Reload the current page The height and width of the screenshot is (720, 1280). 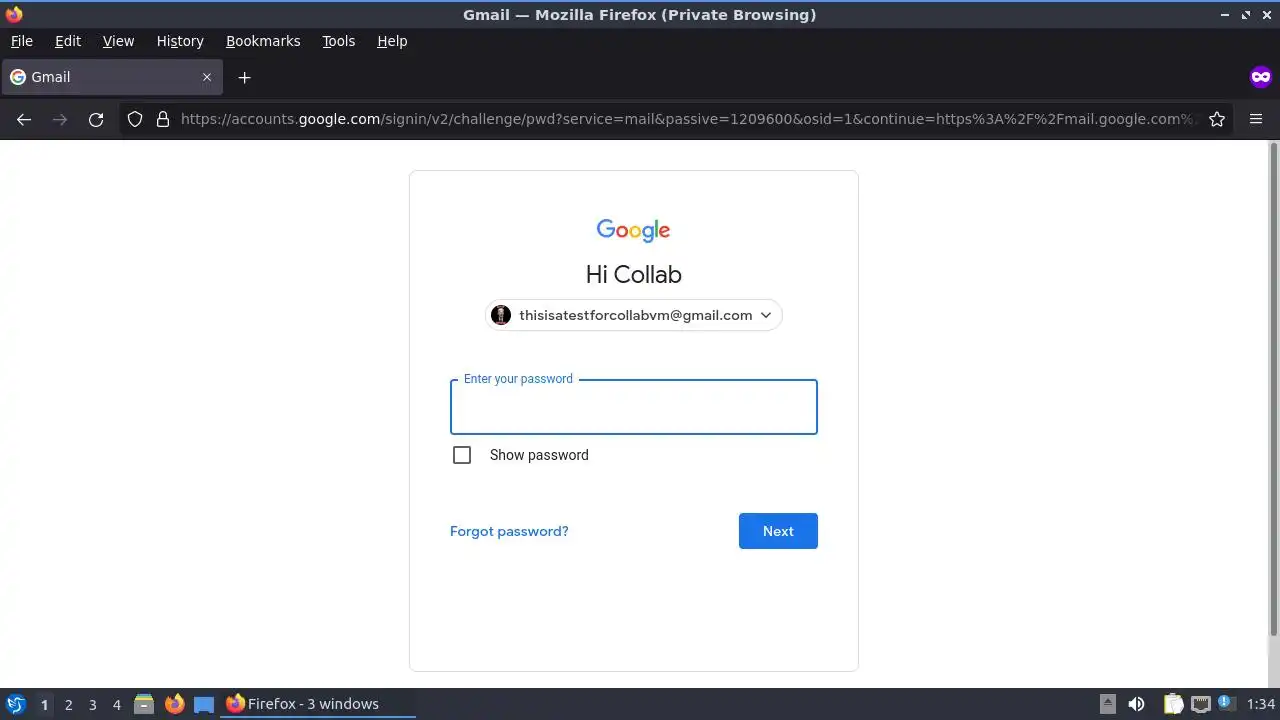coord(96,119)
